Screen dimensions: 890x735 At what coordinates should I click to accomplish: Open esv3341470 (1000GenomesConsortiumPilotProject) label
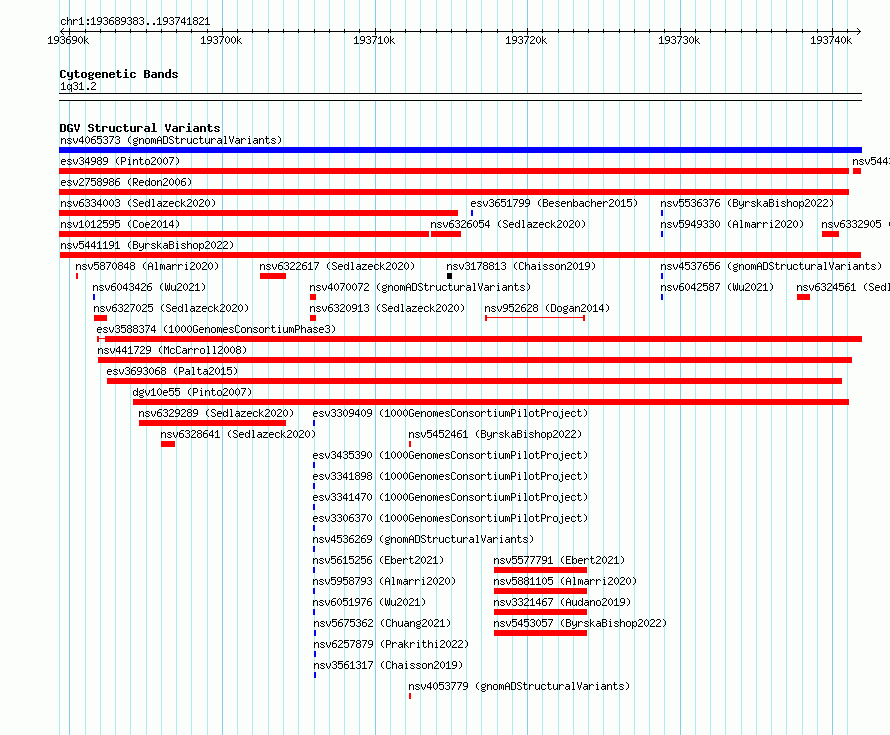tap(450, 497)
